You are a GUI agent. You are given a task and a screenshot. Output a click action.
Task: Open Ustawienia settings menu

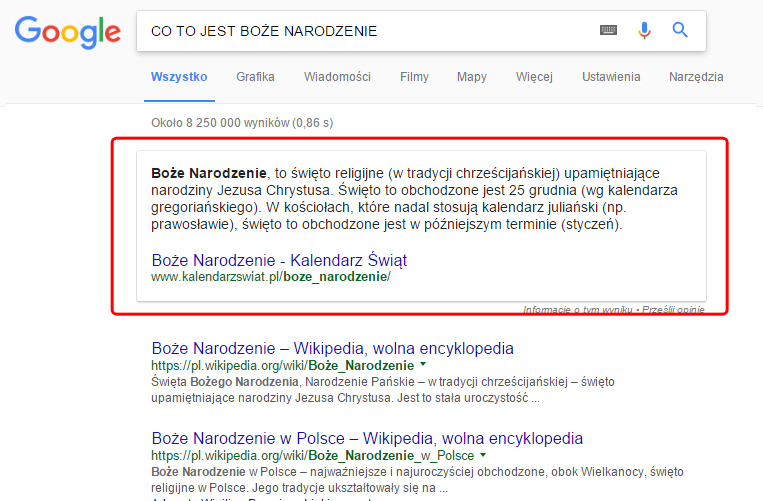pyautogui.click(x=610, y=77)
